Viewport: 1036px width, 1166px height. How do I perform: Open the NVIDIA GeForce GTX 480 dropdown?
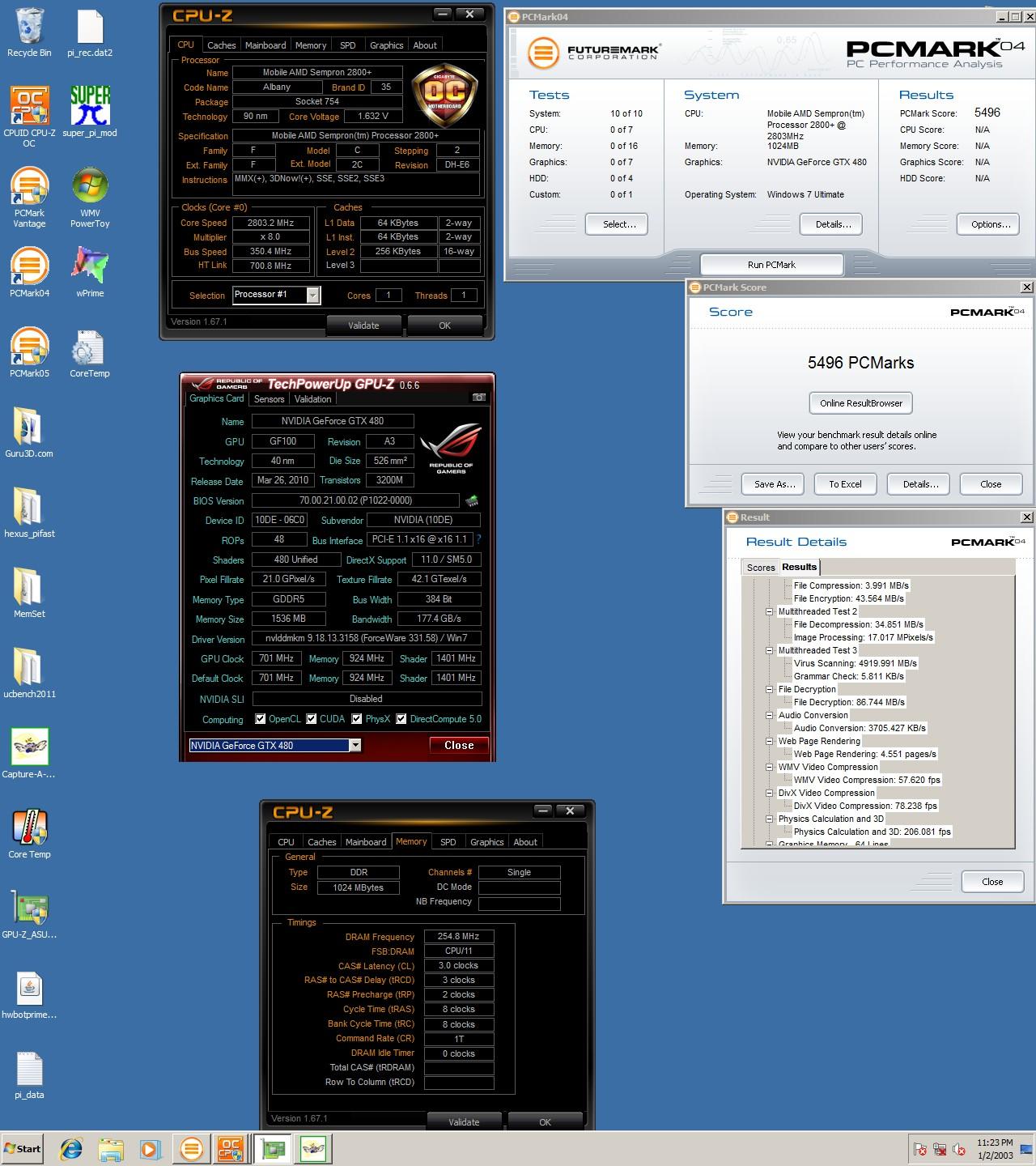click(x=355, y=745)
